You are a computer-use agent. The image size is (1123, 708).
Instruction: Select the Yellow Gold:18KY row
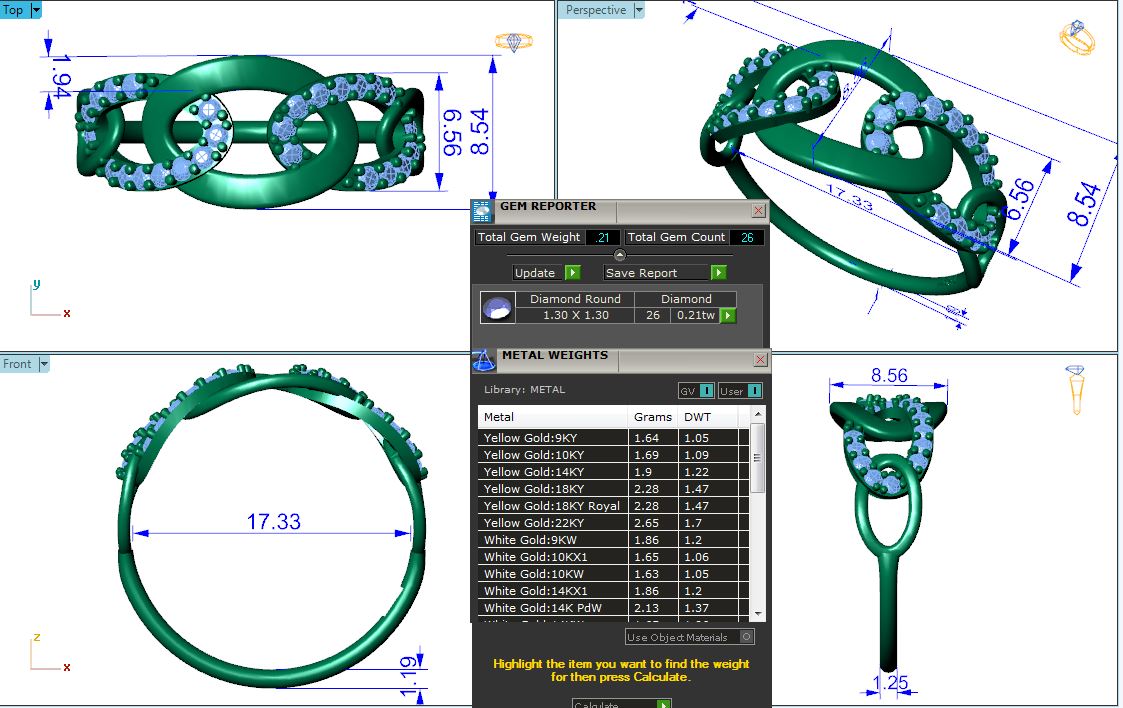pyautogui.click(x=552, y=489)
